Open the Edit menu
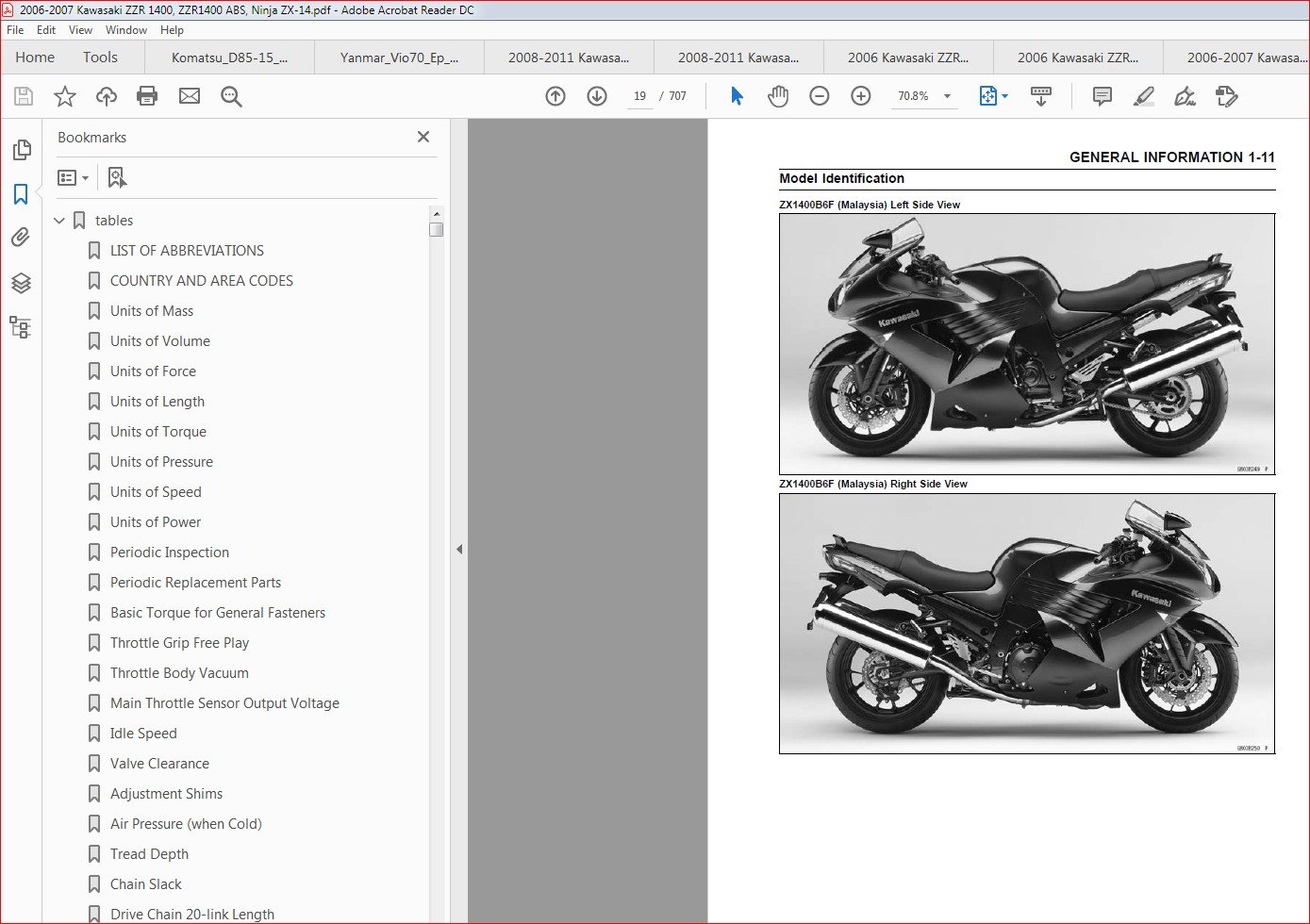Screen dimensions: 1310x924 coord(46,30)
